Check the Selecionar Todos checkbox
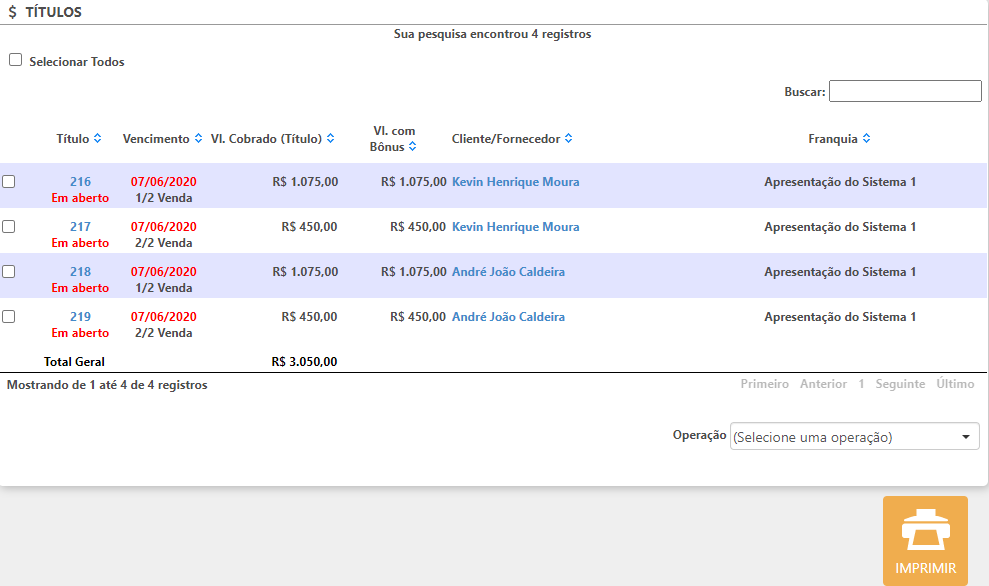Screen dimensions: 989x586 click(15, 60)
